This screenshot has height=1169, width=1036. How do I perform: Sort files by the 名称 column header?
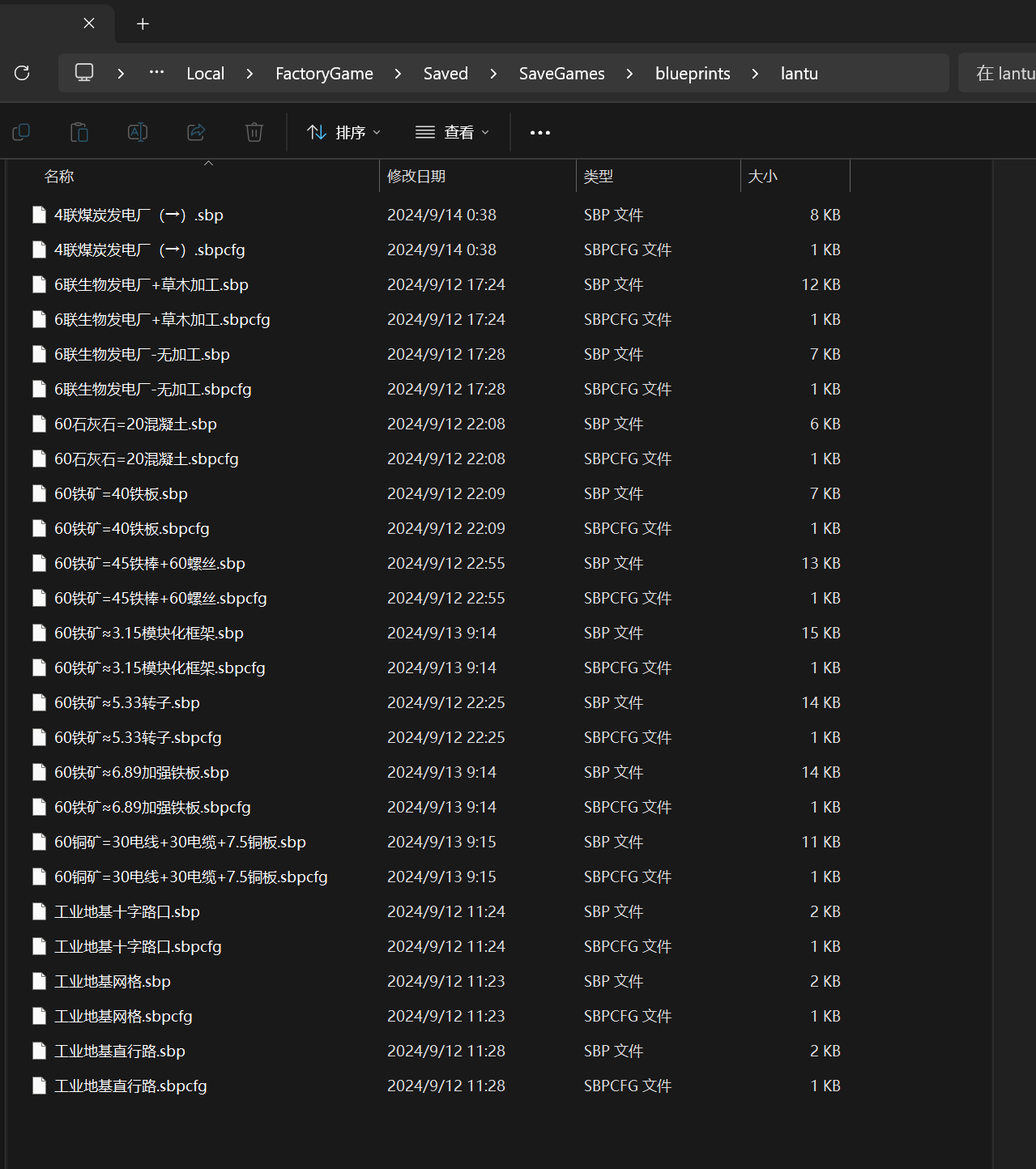click(59, 176)
